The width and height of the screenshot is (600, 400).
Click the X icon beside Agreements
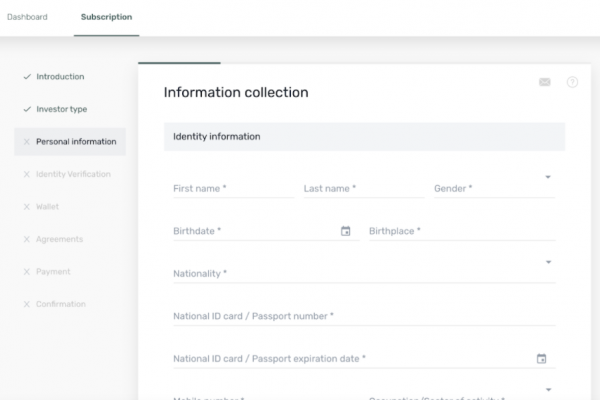coord(26,239)
